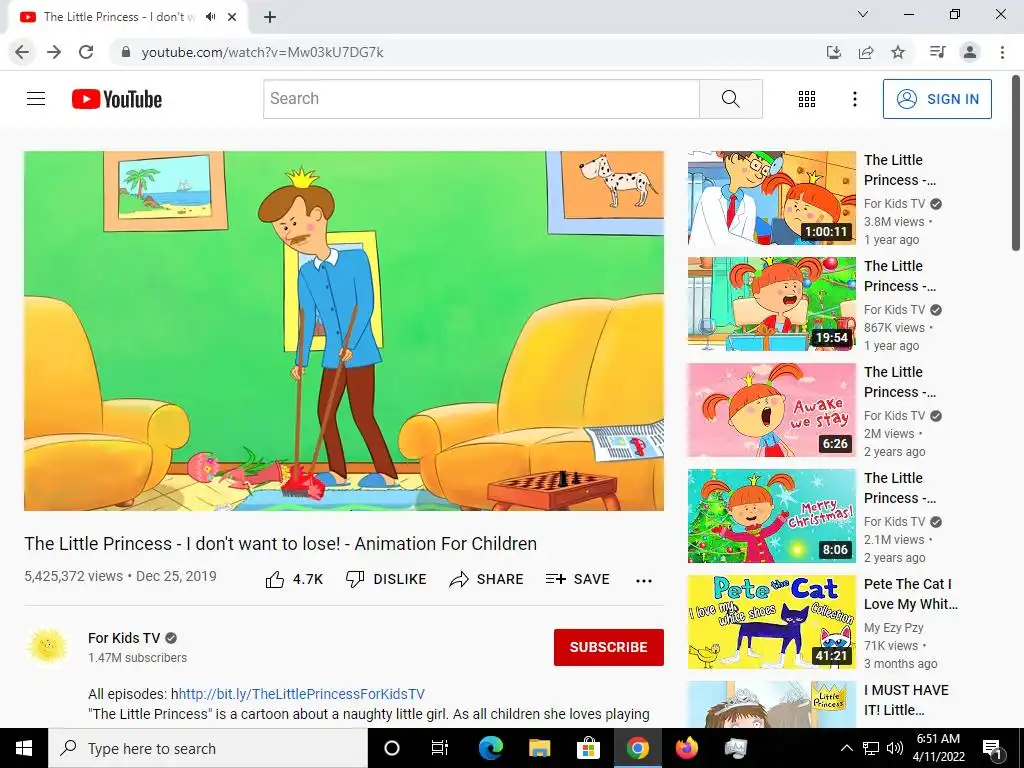Open File Explorer from taskbar
The image size is (1024, 768).
click(539, 748)
